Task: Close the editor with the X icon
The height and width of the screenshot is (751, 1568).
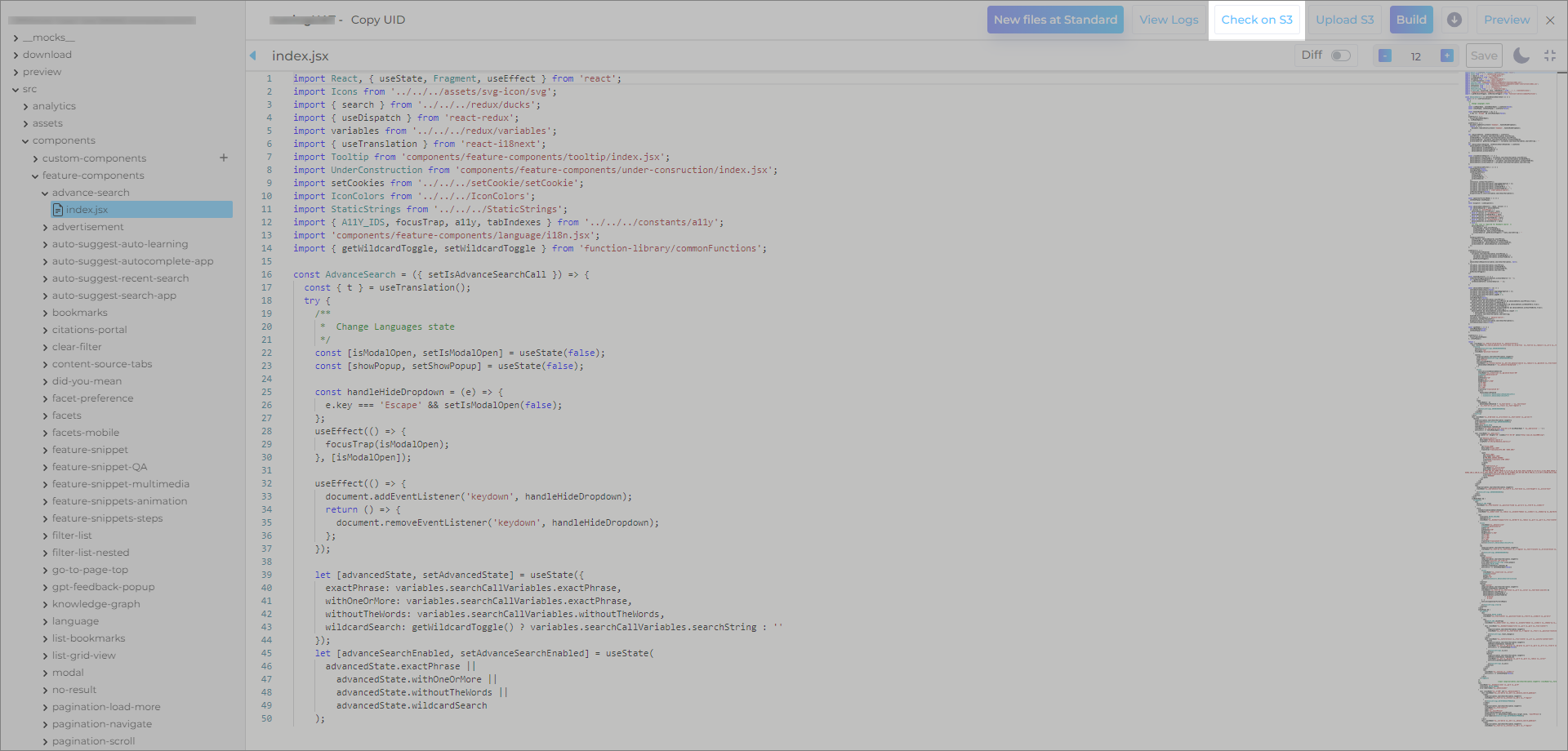Action: pyautogui.click(x=1550, y=20)
